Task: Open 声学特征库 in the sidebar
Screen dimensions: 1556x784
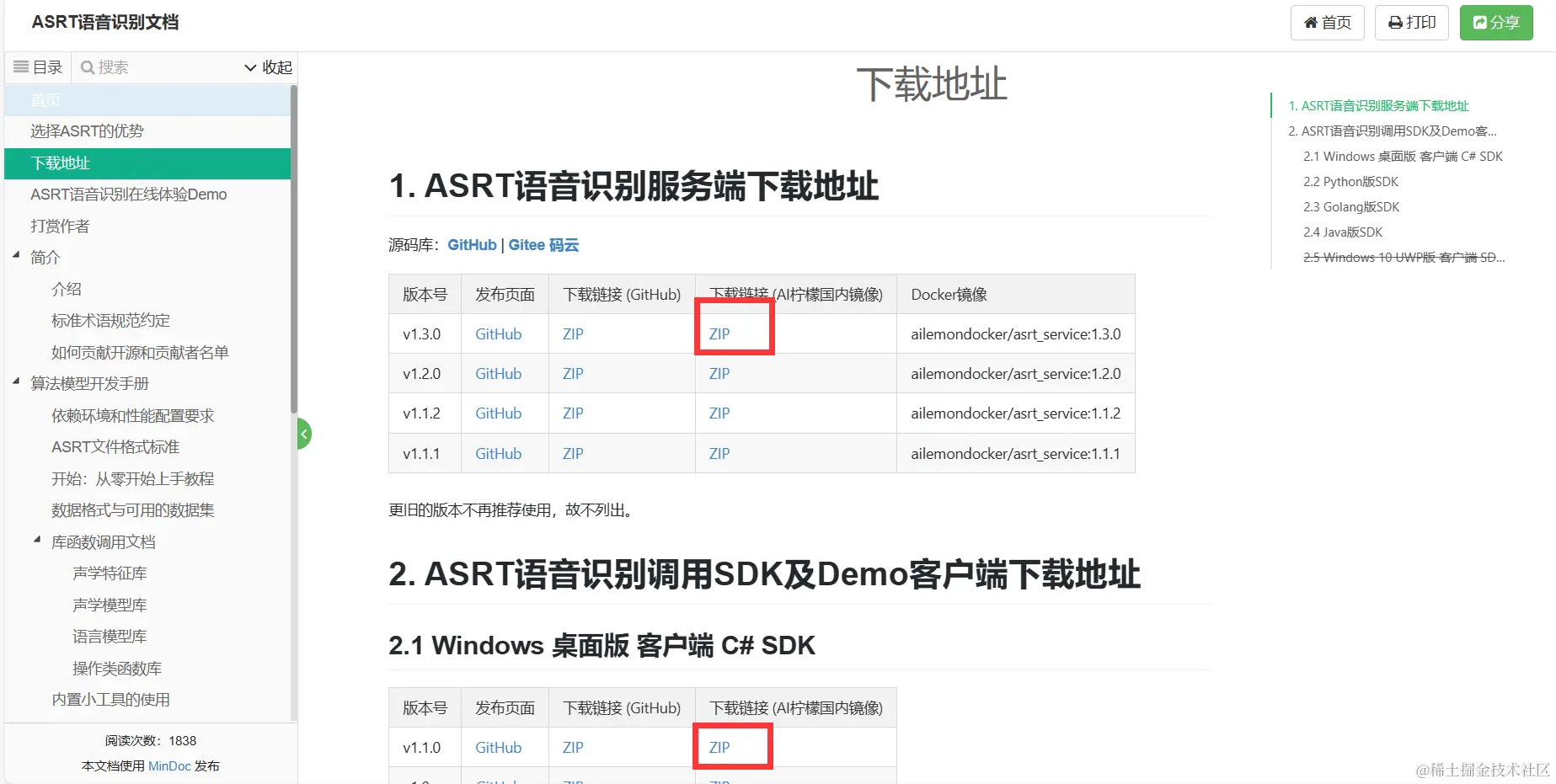Action: (110, 573)
